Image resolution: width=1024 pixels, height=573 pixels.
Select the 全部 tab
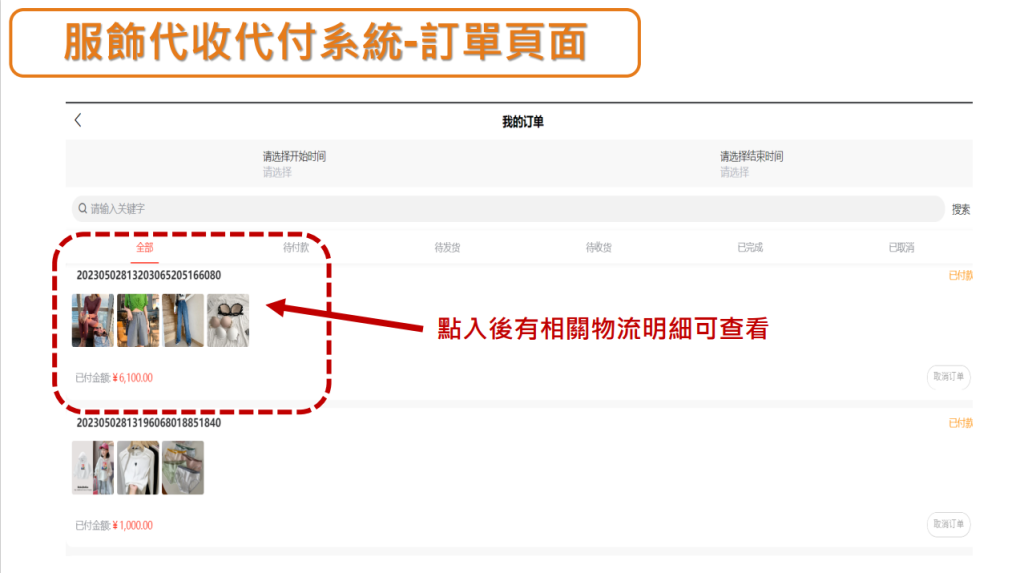[144, 248]
